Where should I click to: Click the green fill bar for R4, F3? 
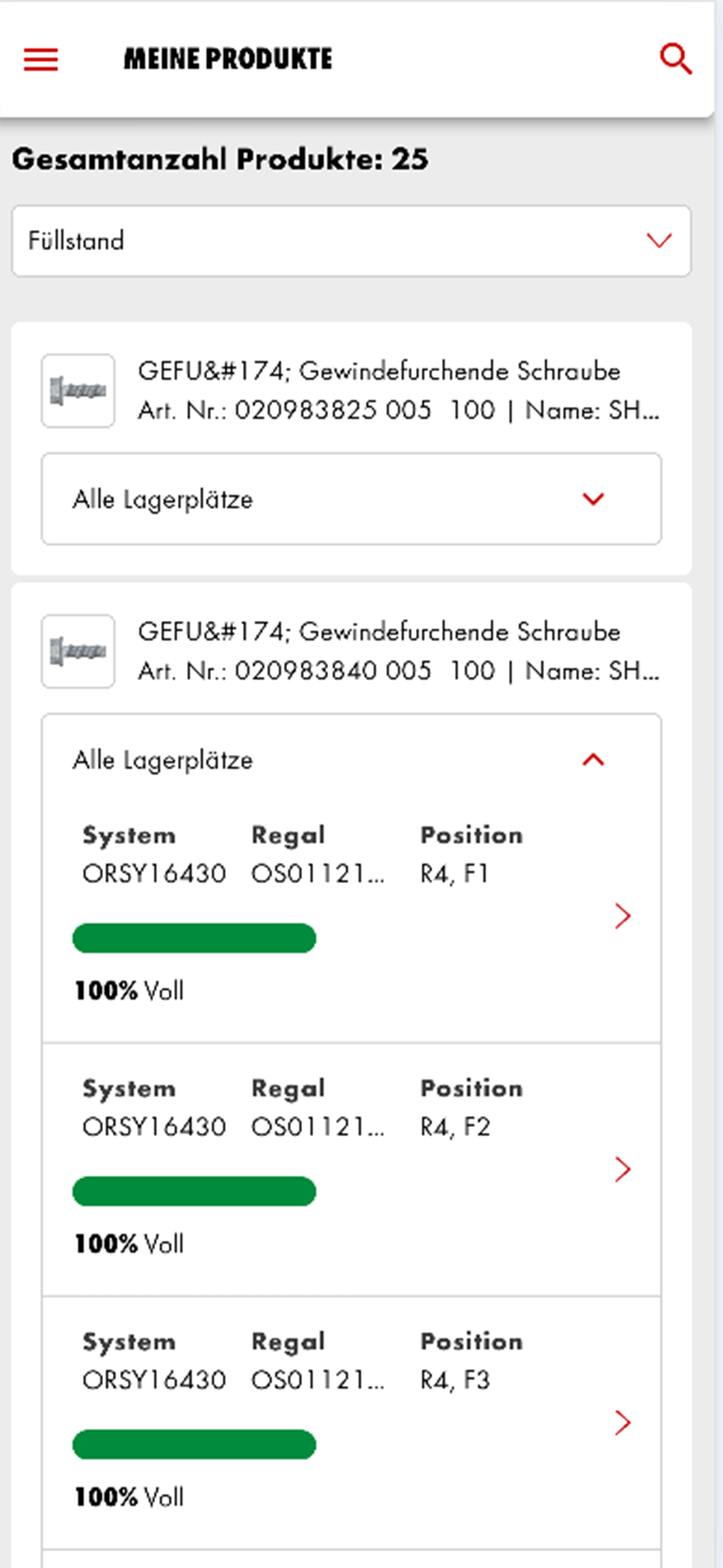click(194, 1445)
